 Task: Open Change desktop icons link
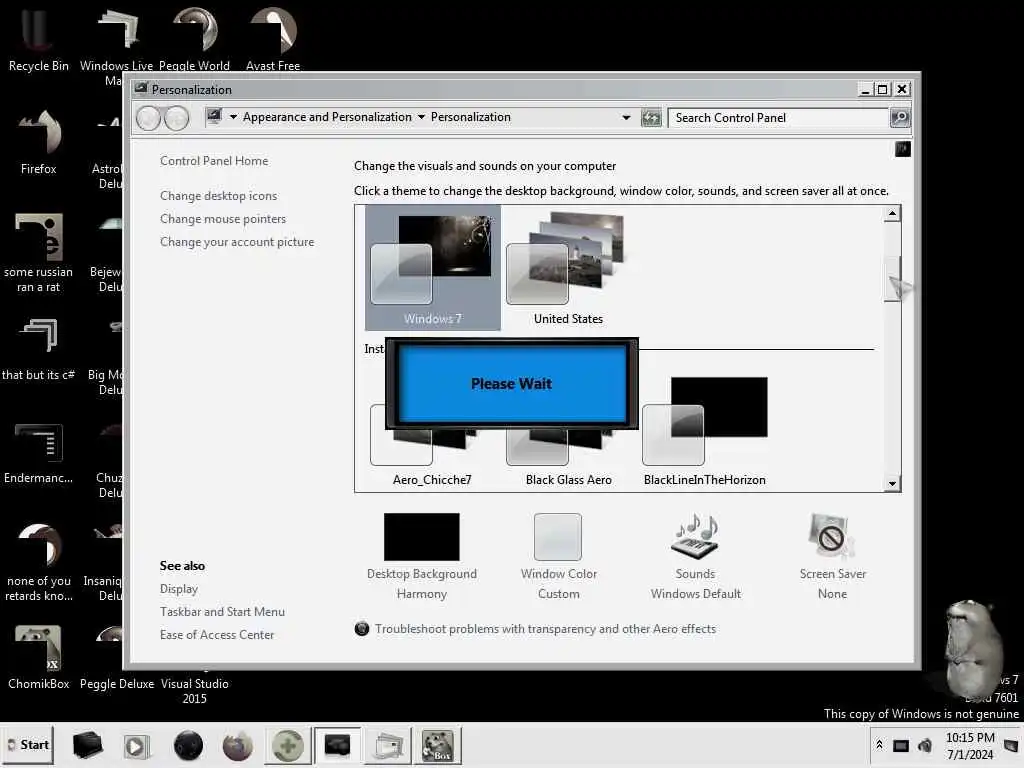218,196
